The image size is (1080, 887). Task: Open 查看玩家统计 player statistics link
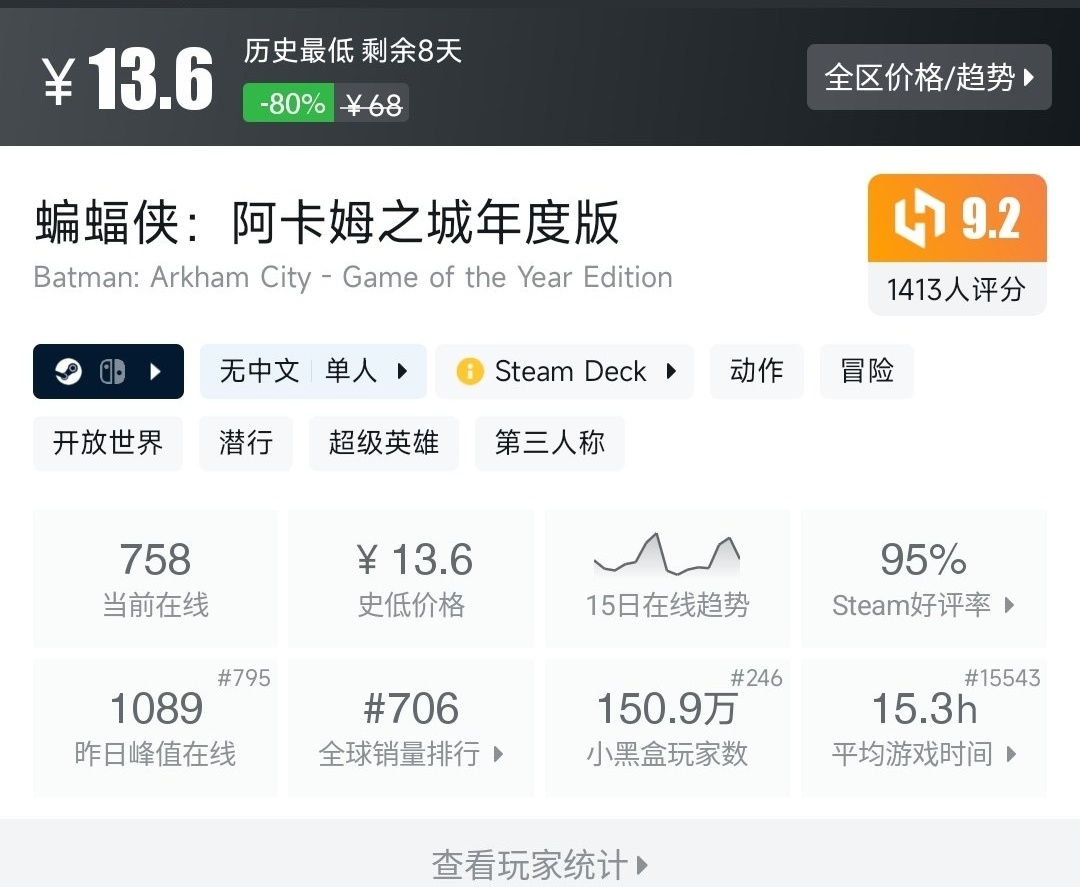[540, 865]
